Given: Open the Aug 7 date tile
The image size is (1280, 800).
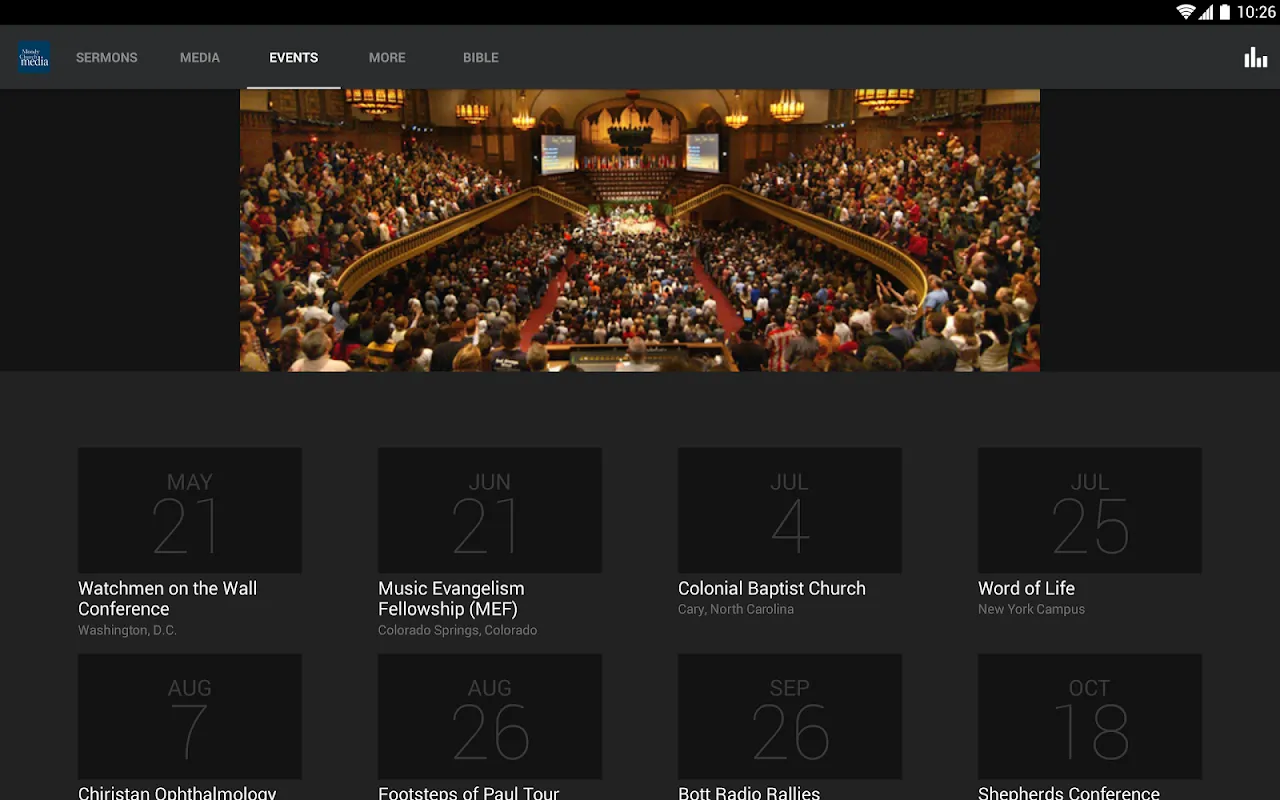Looking at the screenshot, I should pos(190,716).
